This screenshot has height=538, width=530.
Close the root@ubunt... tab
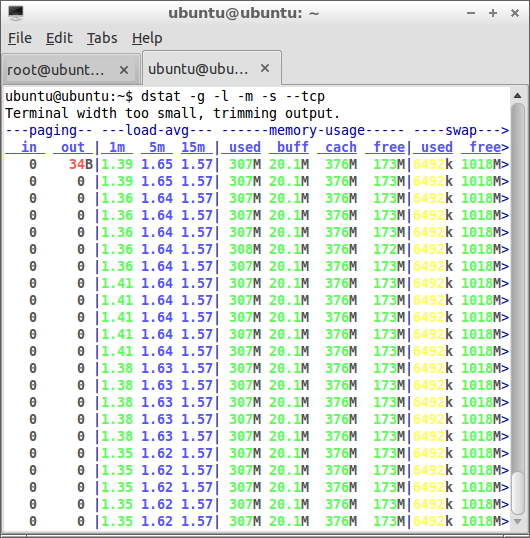pyautogui.click(x=124, y=70)
